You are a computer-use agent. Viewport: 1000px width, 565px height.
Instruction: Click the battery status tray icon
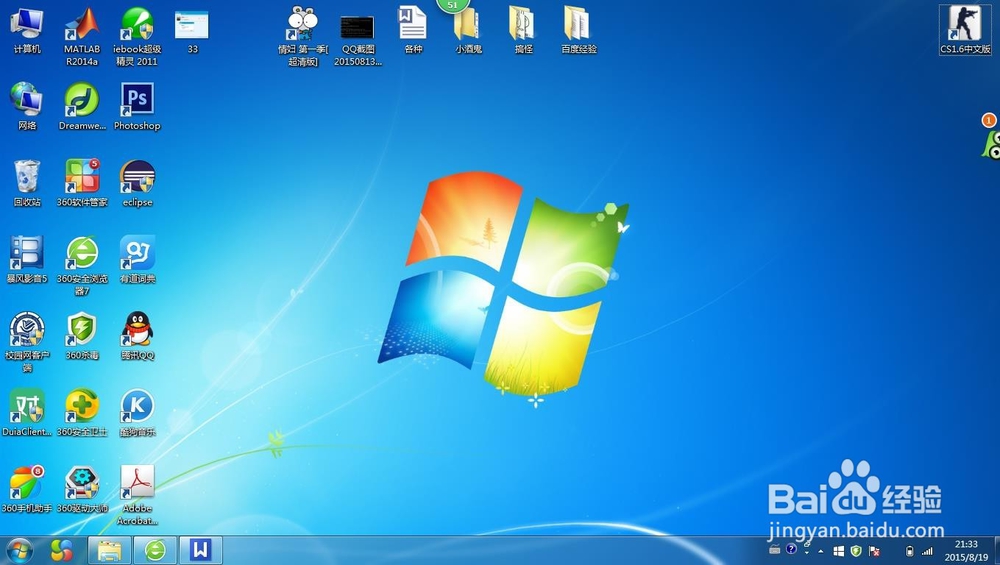point(909,551)
